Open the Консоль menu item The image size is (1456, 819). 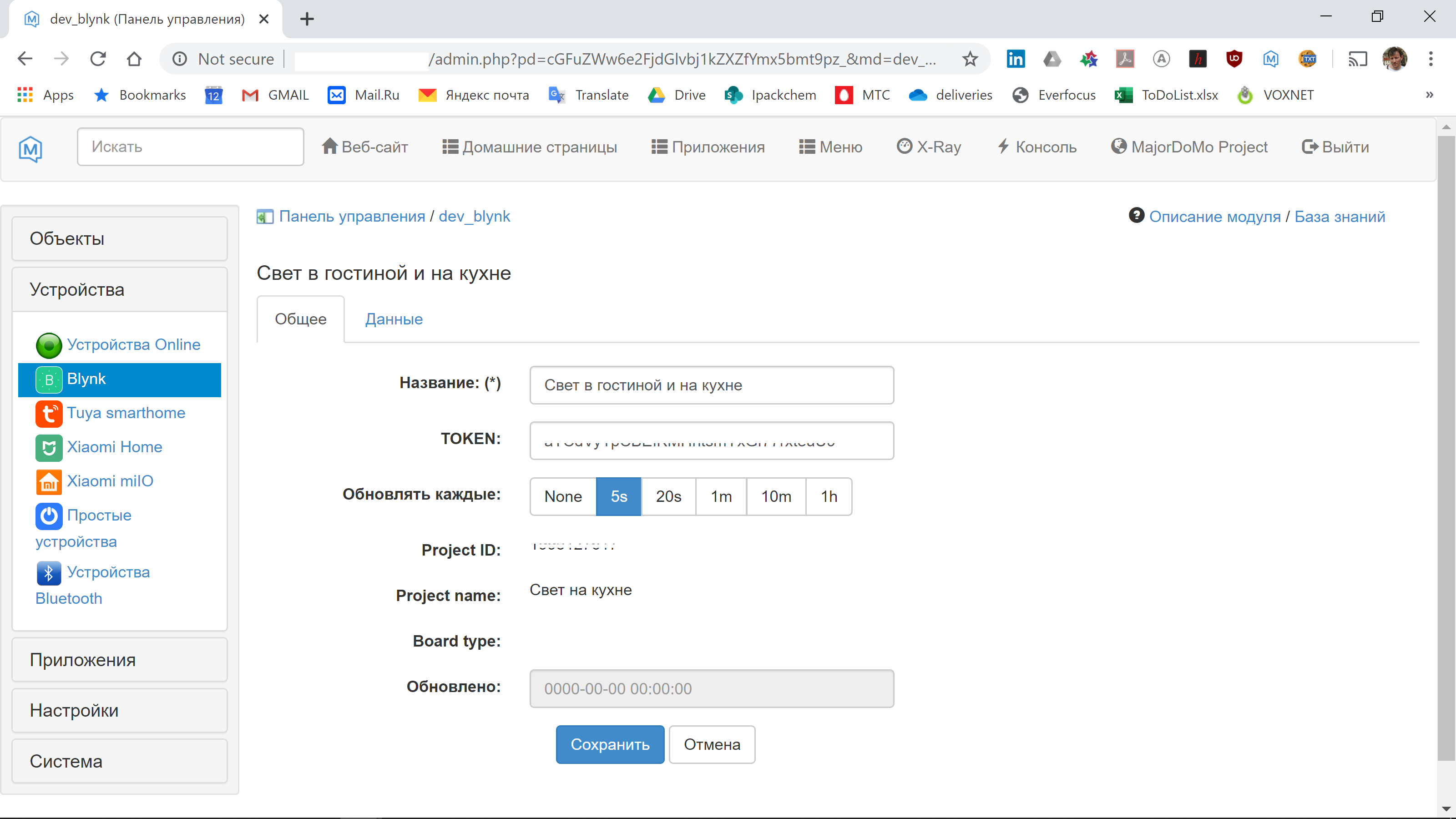pyautogui.click(x=1037, y=147)
